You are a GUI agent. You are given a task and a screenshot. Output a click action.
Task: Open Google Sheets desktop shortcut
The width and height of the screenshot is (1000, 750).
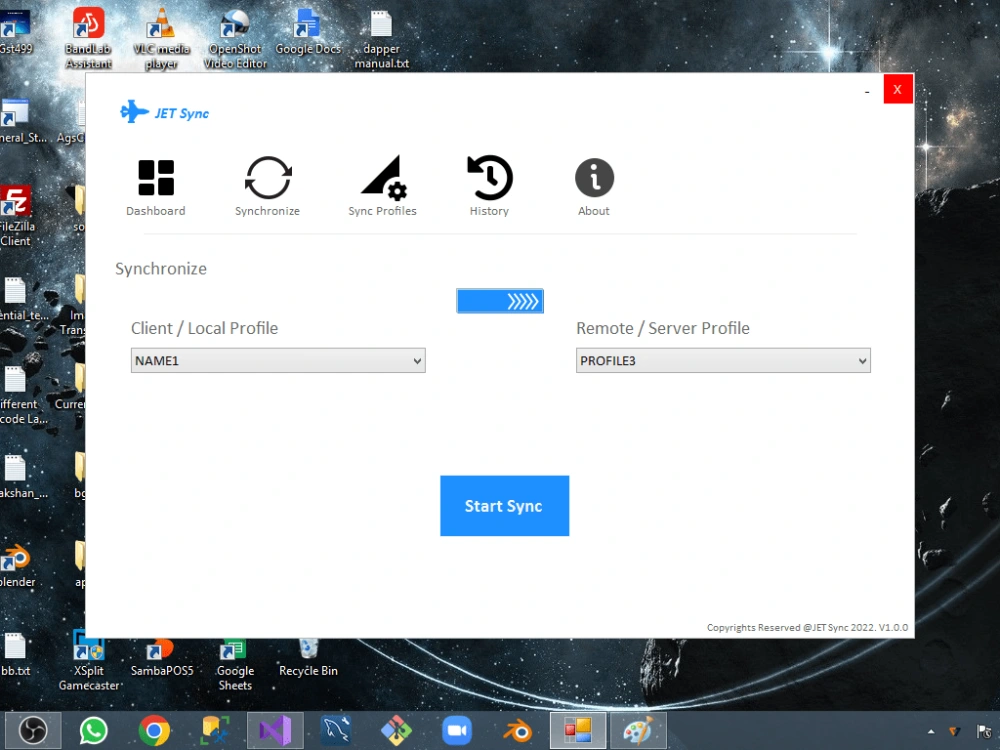click(x=235, y=665)
